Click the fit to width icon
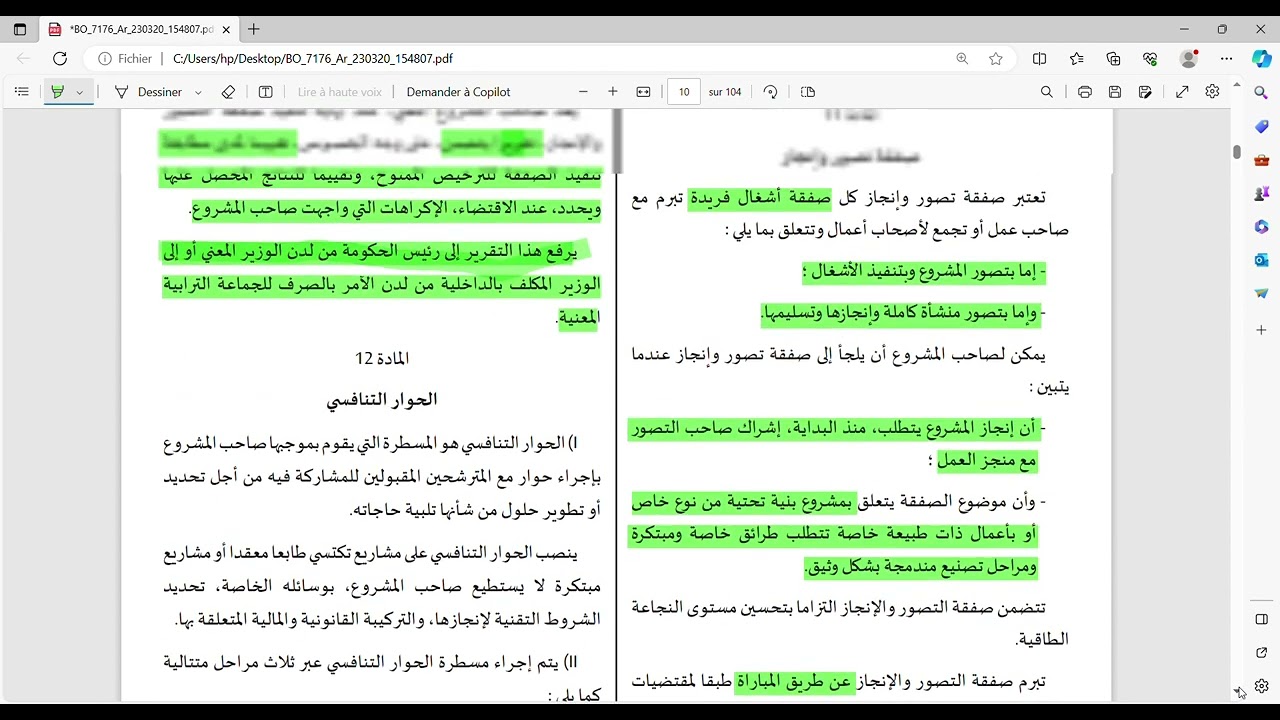 pos(643,92)
